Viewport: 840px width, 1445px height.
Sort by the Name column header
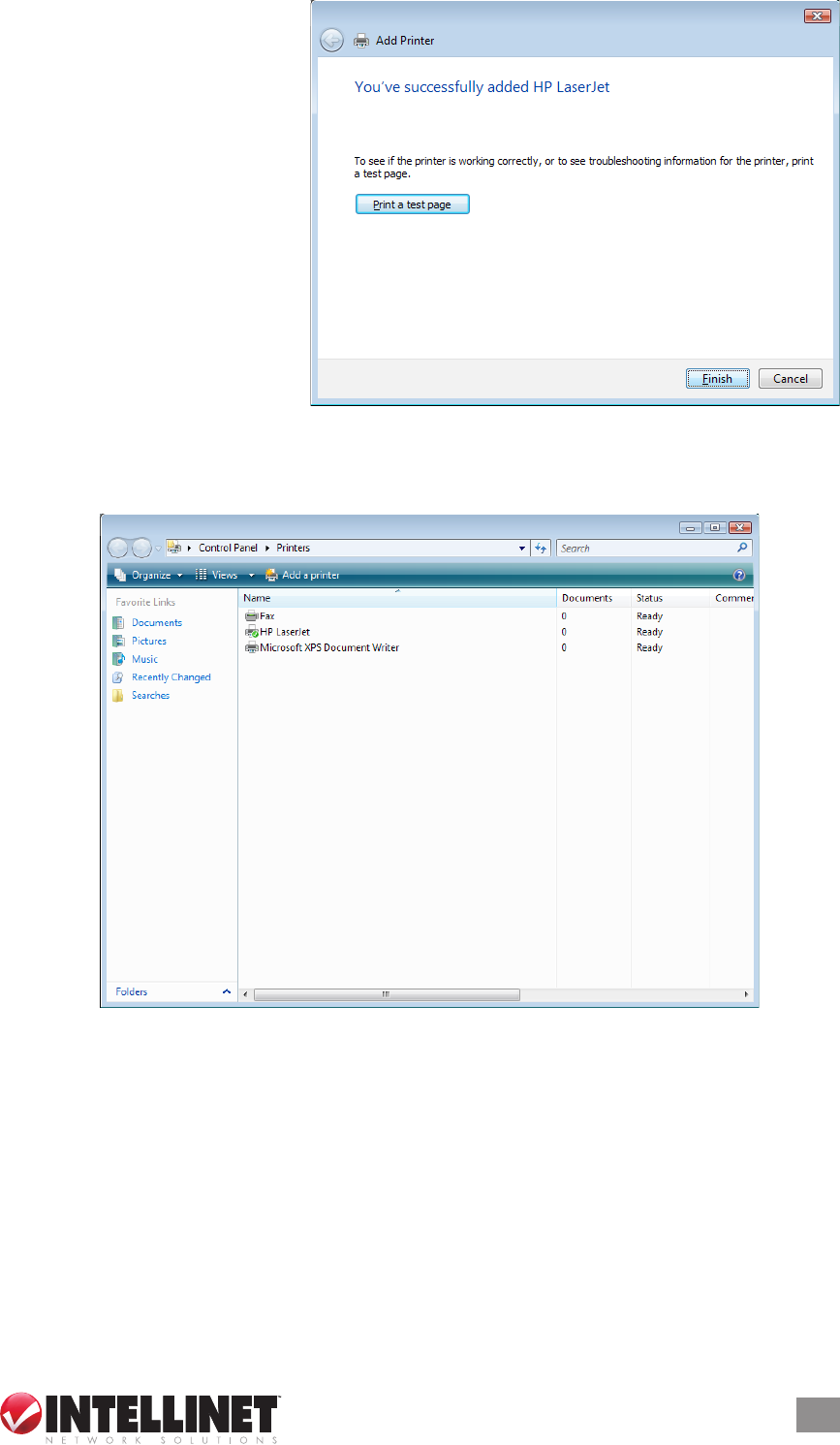click(397, 599)
